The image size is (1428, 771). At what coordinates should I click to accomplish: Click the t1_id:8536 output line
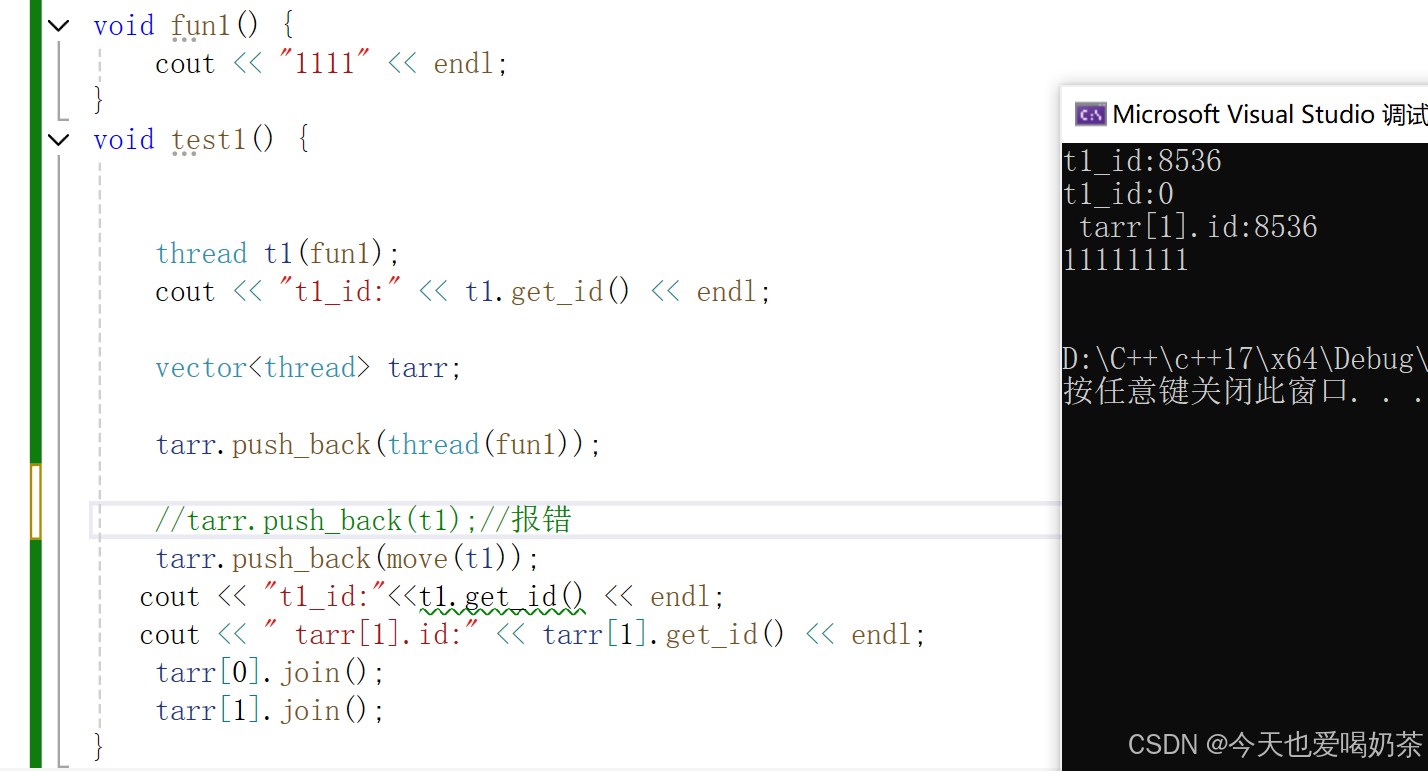(1142, 160)
